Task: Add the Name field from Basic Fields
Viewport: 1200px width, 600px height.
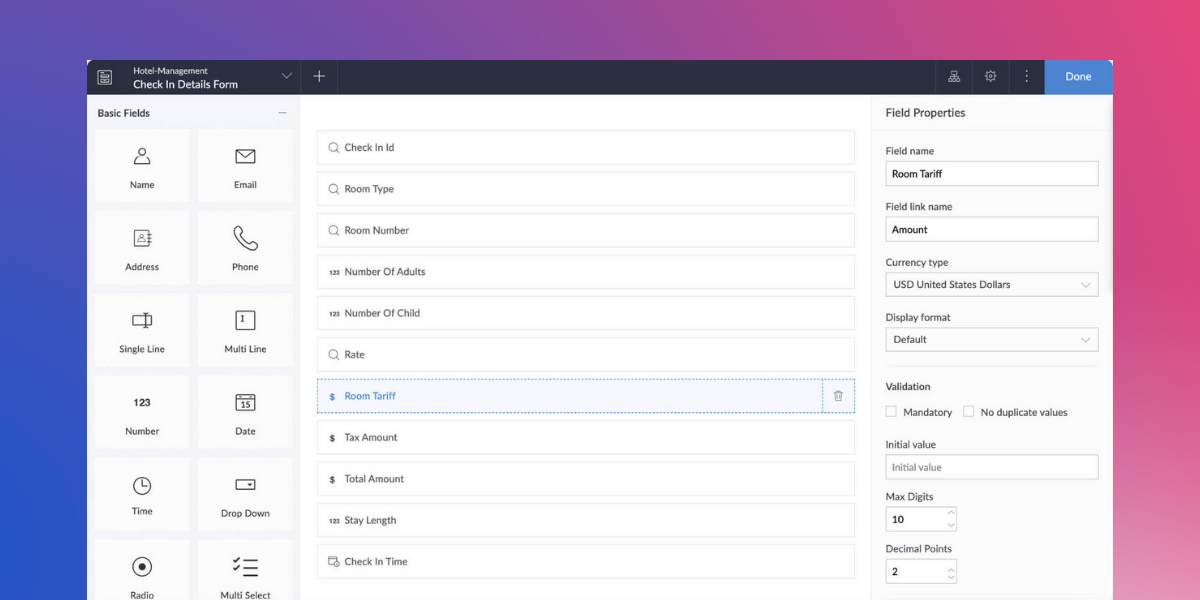Action: (142, 166)
